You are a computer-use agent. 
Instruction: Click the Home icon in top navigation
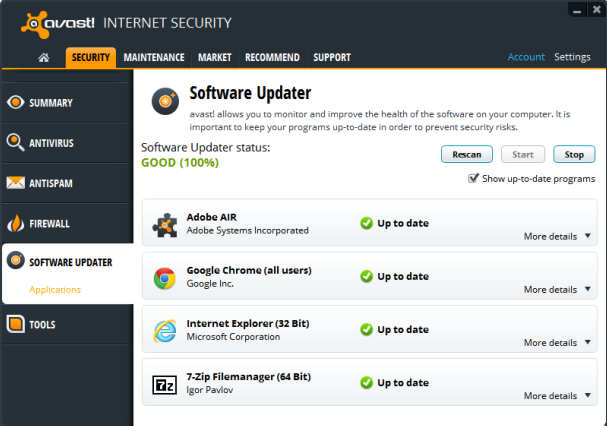44,58
